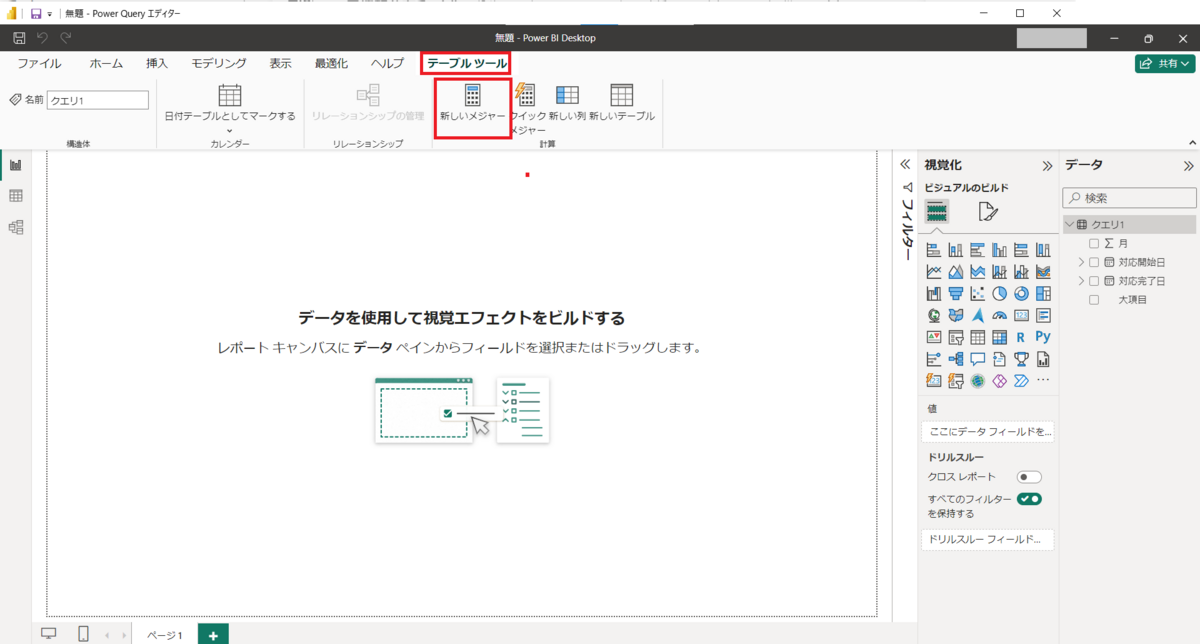Switch to the 最適化 ribbon tab
Image resolution: width=1200 pixels, height=644 pixels.
point(331,63)
